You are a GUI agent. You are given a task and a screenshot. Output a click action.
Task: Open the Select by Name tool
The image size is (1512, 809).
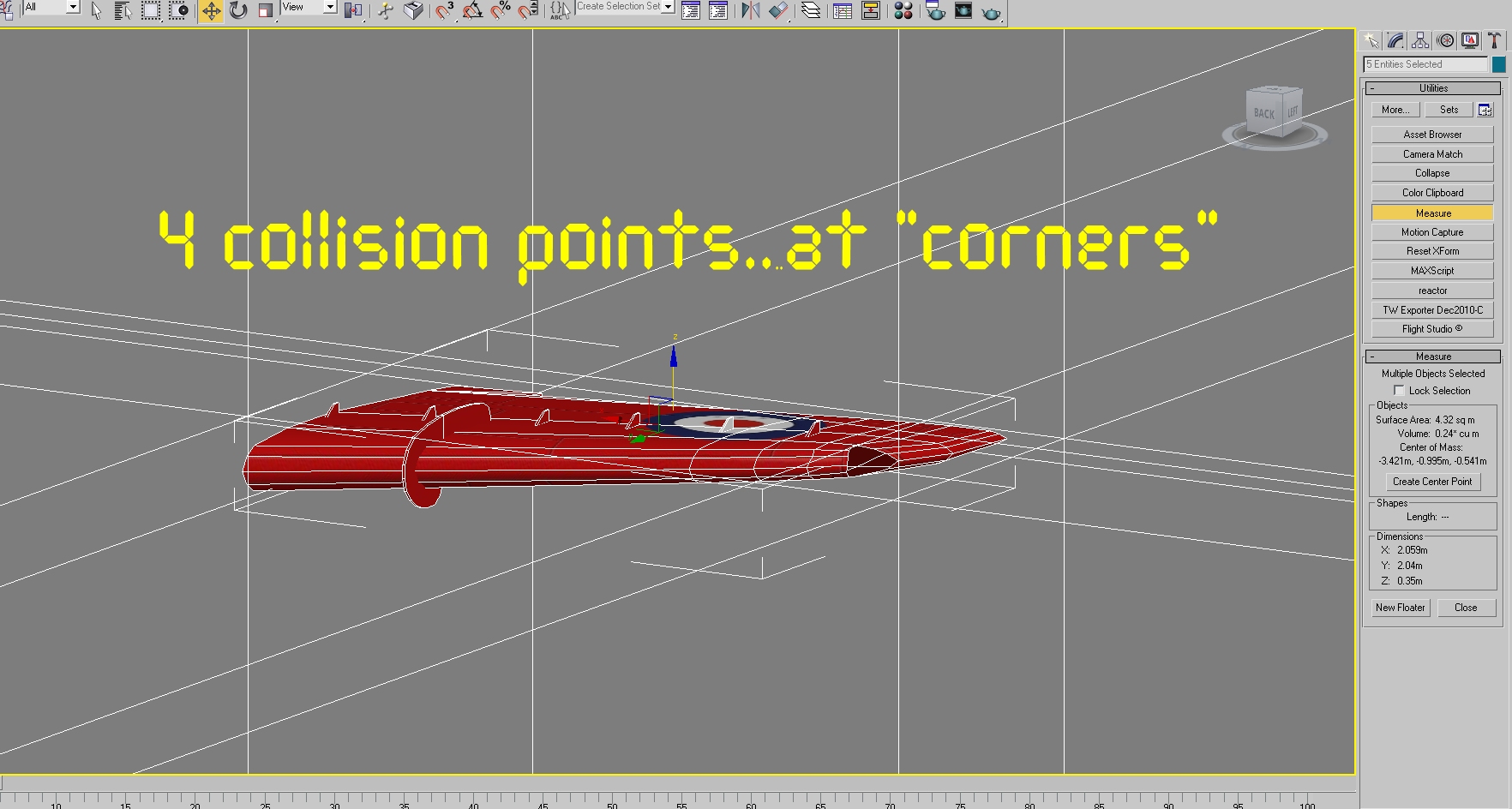123,11
